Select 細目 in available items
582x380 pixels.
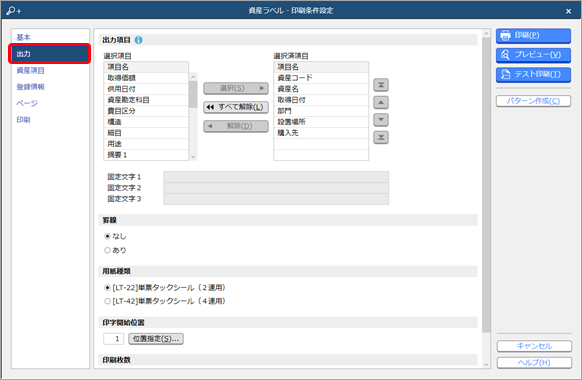(146, 133)
